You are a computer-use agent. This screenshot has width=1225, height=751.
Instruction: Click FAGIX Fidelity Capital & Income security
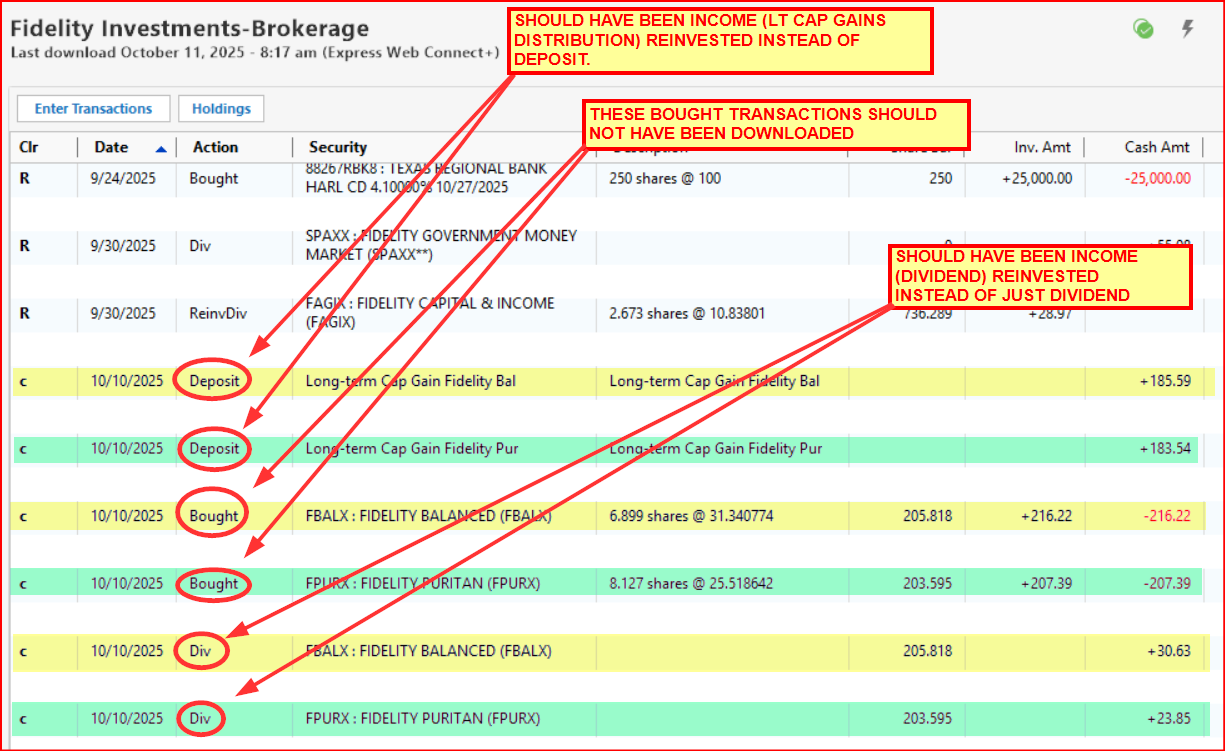point(430,313)
